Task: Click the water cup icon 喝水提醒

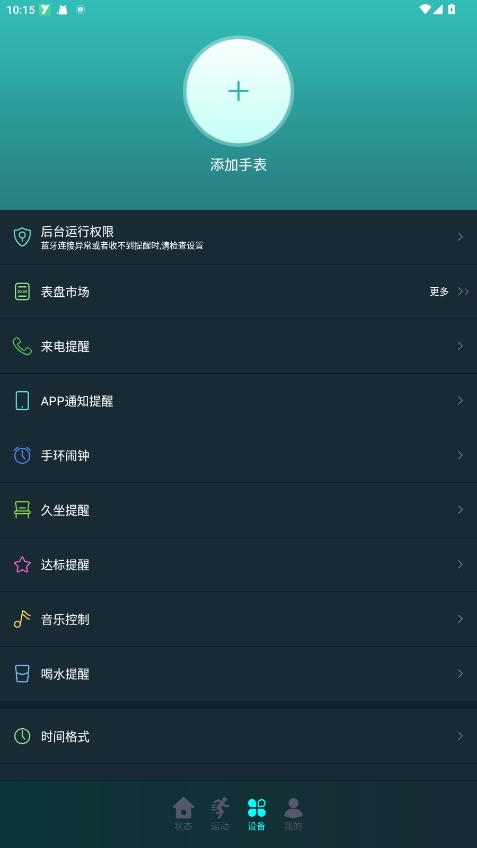Action: click(22, 674)
